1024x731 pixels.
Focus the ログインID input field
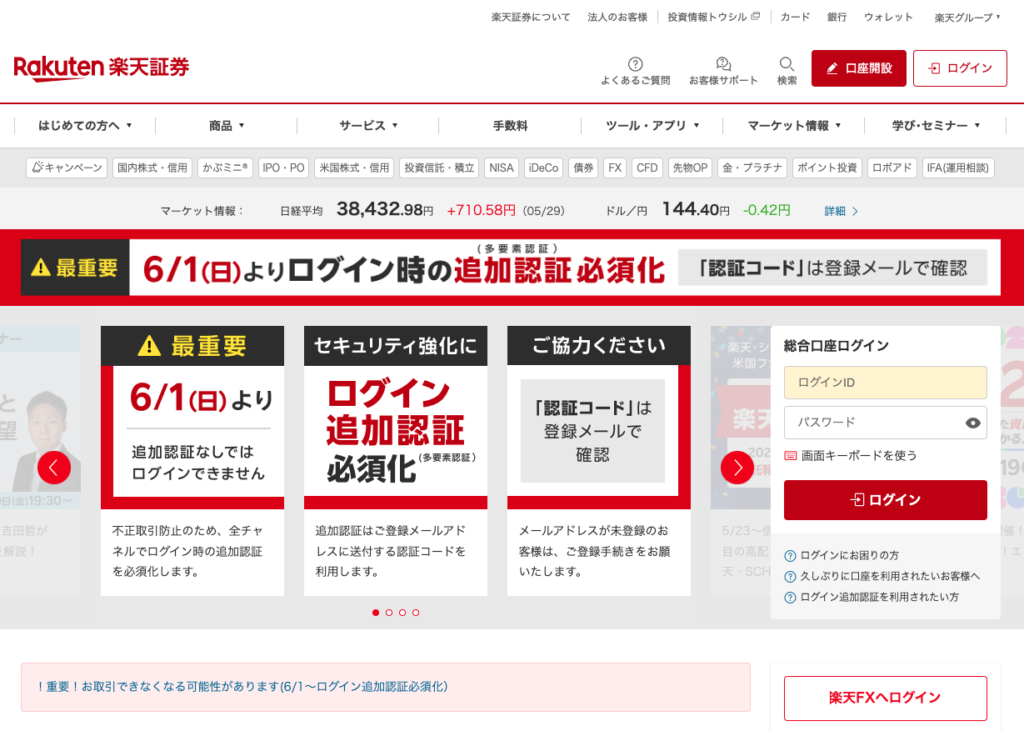[886, 382]
